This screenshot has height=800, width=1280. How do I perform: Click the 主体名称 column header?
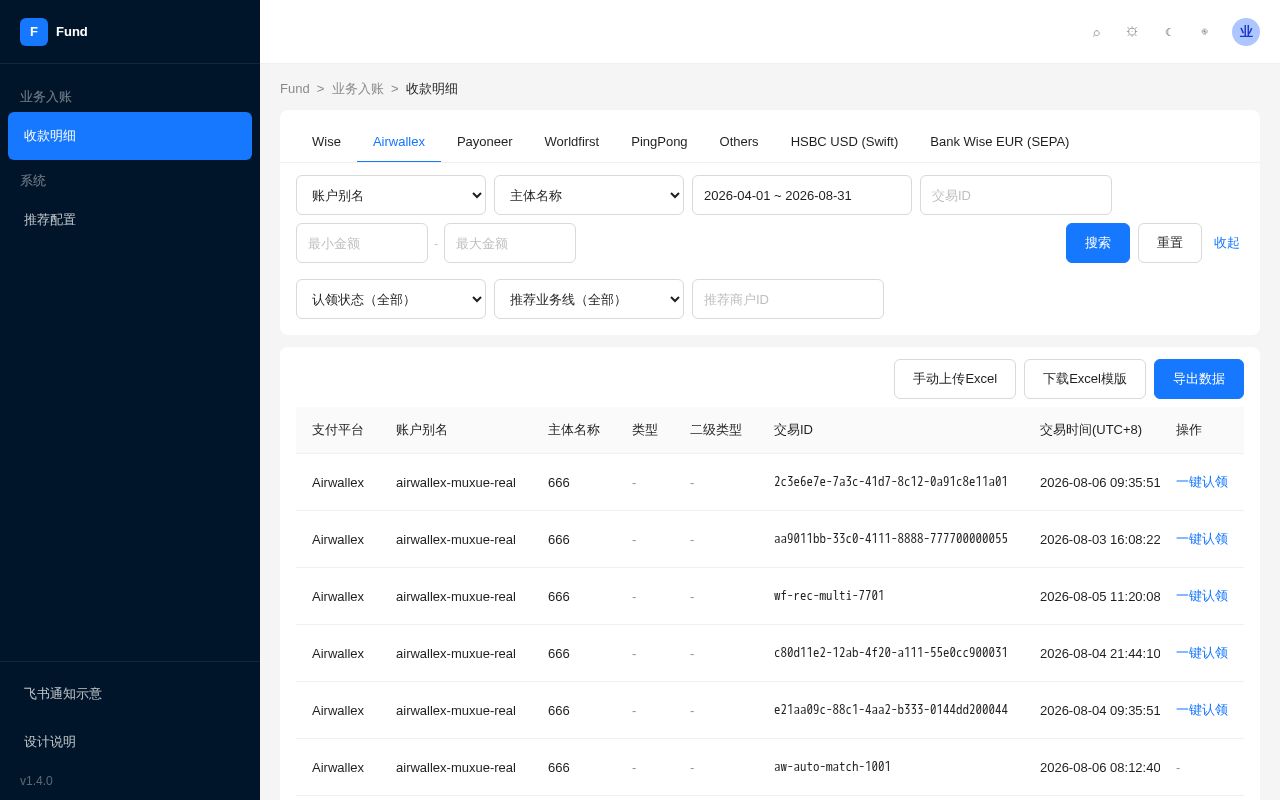574,430
